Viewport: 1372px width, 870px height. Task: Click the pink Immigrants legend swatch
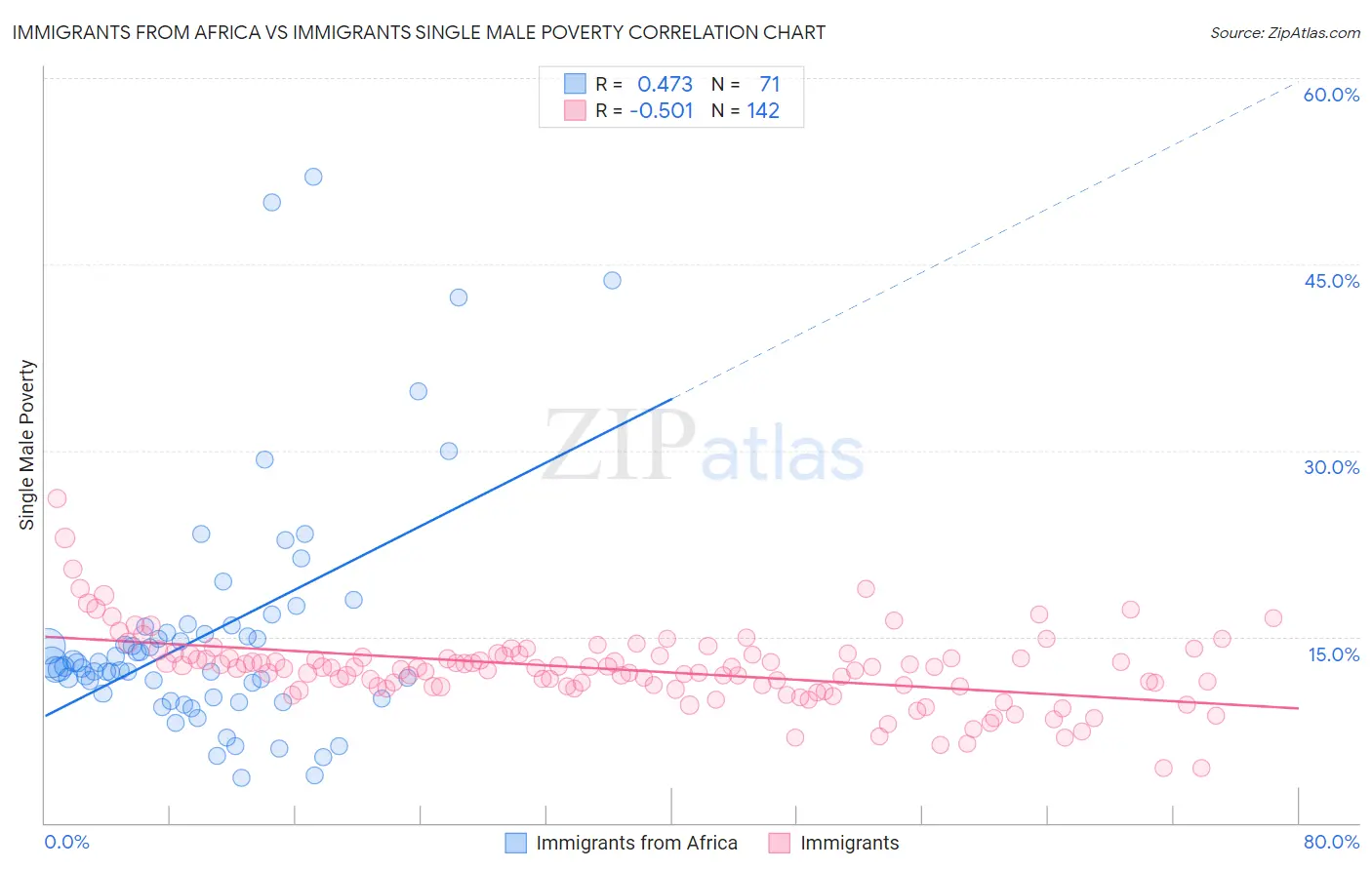coord(779,843)
